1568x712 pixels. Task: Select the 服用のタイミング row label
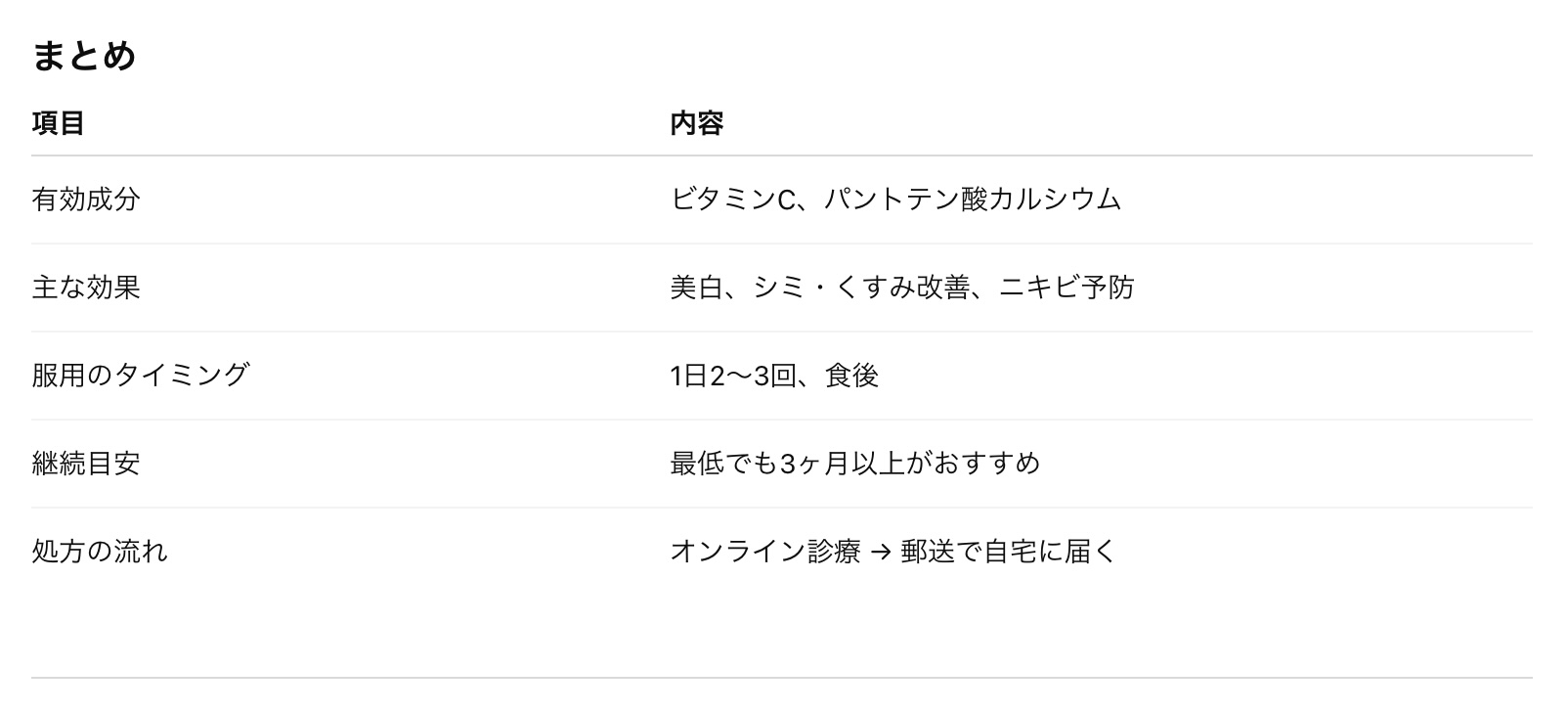click(x=141, y=376)
